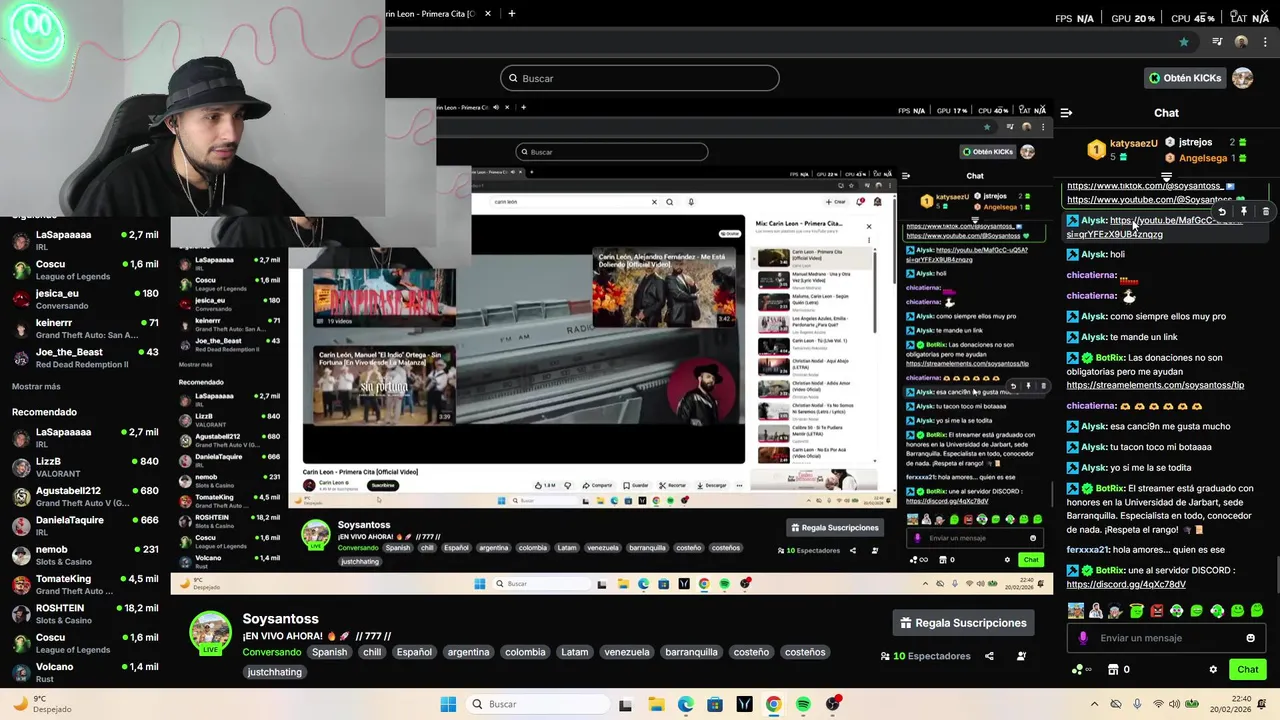Image resolution: width=1280 pixels, height=720 pixels.
Task: Open Chrome profile avatar
Action: coord(1241,42)
